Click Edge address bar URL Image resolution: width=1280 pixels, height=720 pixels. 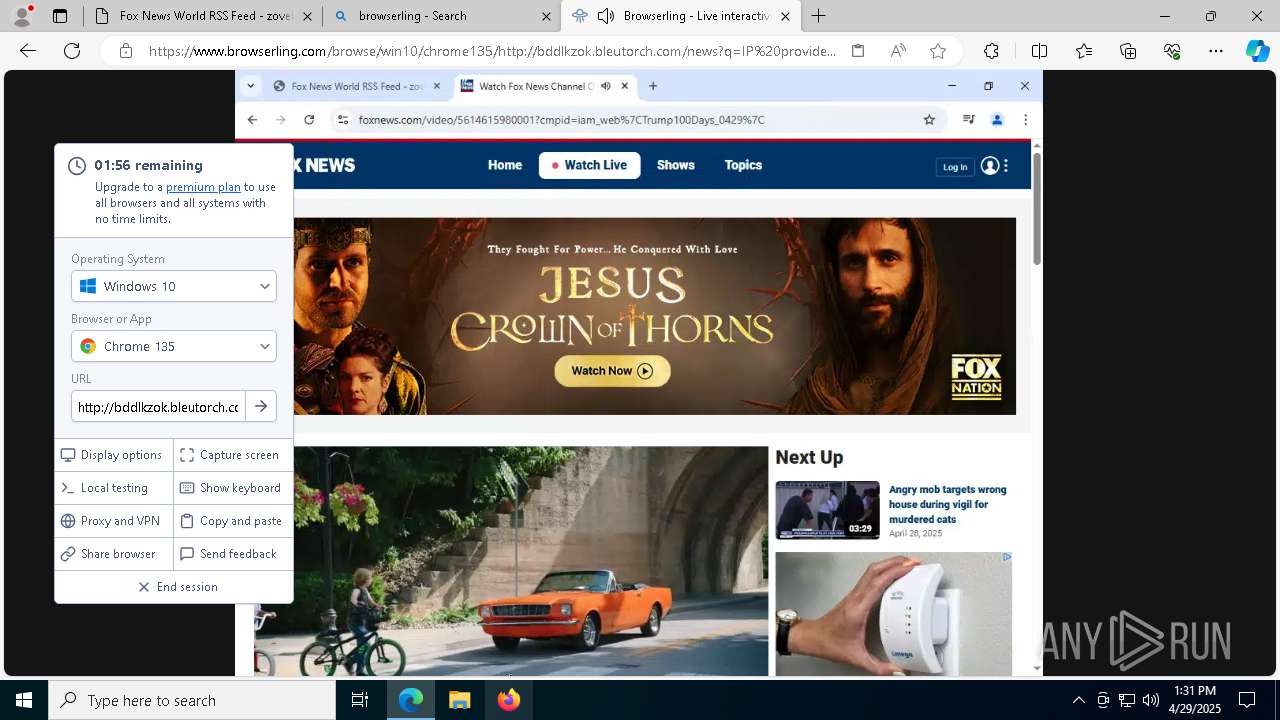click(x=492, y=51)
